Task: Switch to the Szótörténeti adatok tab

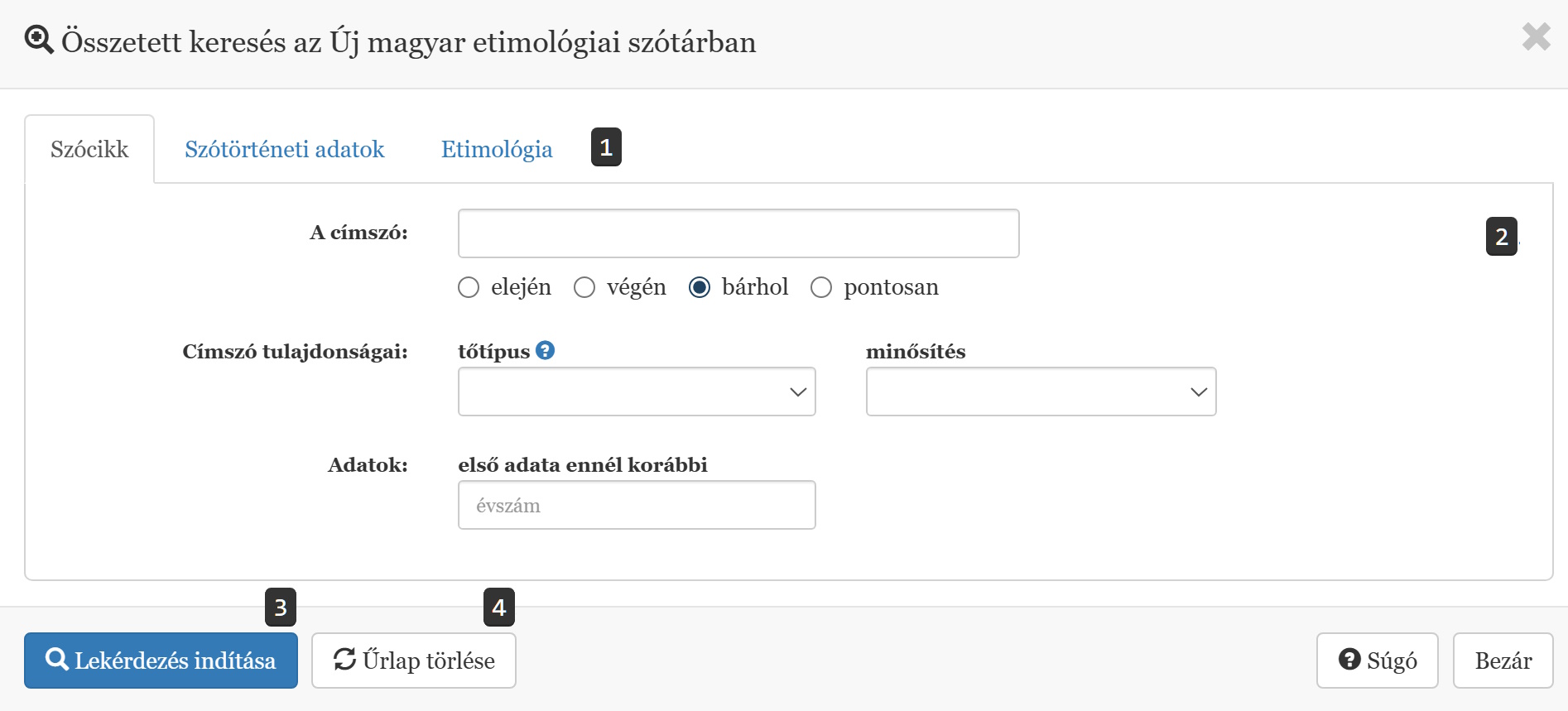Action: pos(284,149)
